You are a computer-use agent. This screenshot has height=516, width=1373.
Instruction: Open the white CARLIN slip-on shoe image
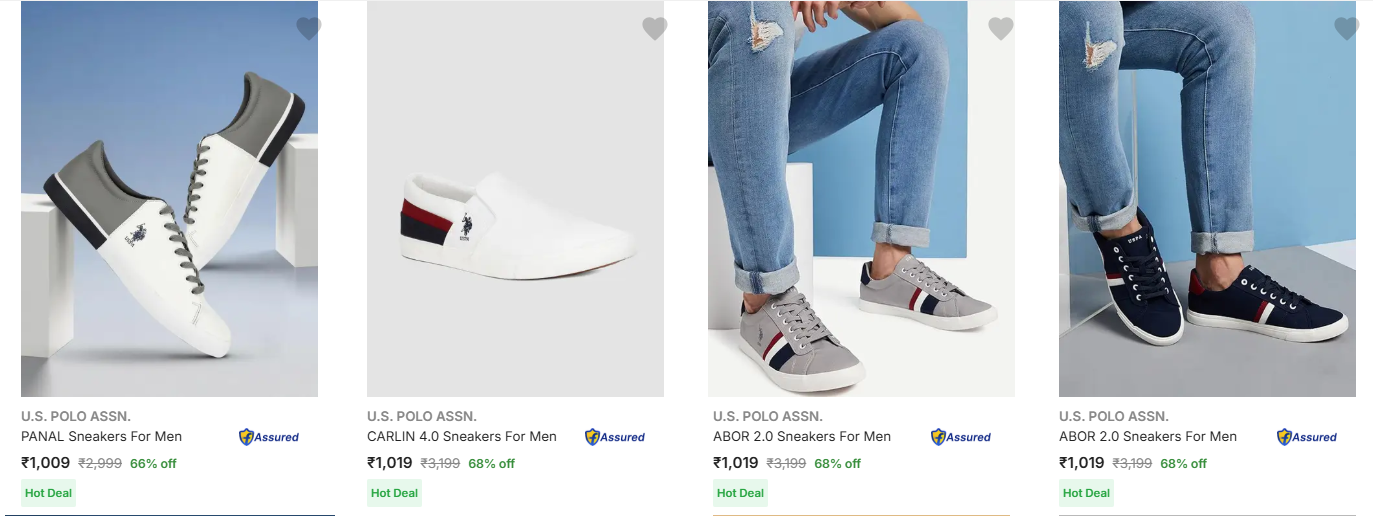tap(515, 200)
